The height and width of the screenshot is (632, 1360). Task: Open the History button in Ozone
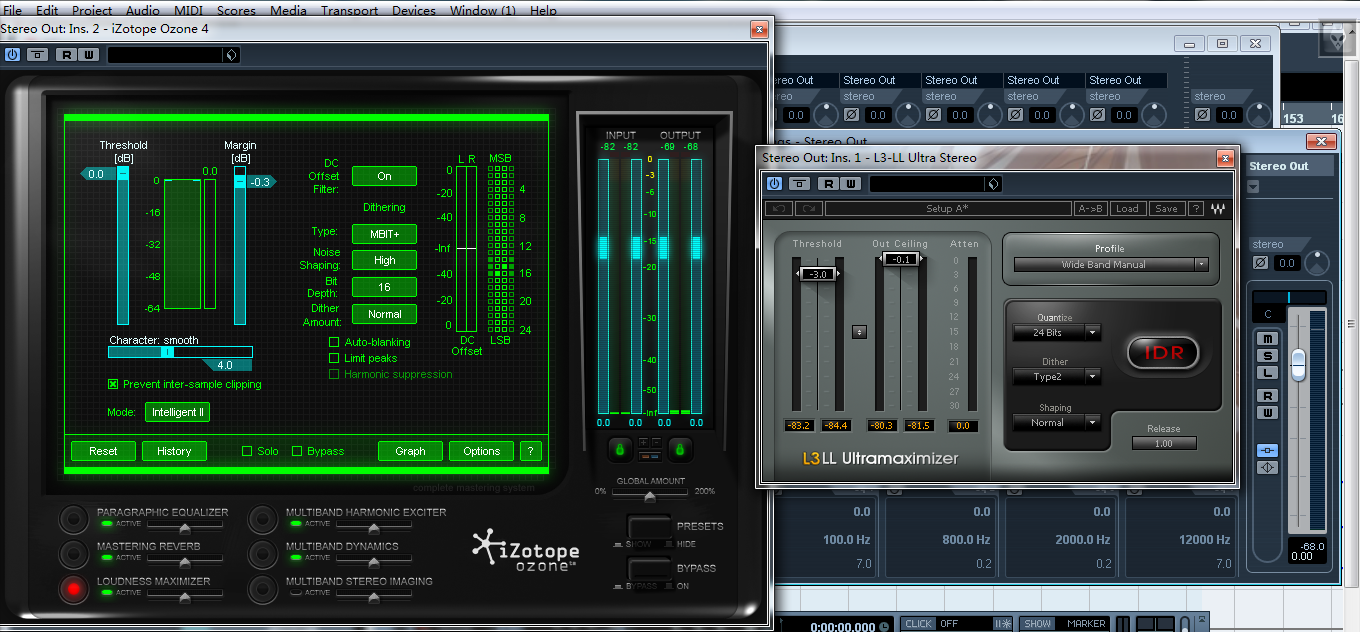pos(174,451)
